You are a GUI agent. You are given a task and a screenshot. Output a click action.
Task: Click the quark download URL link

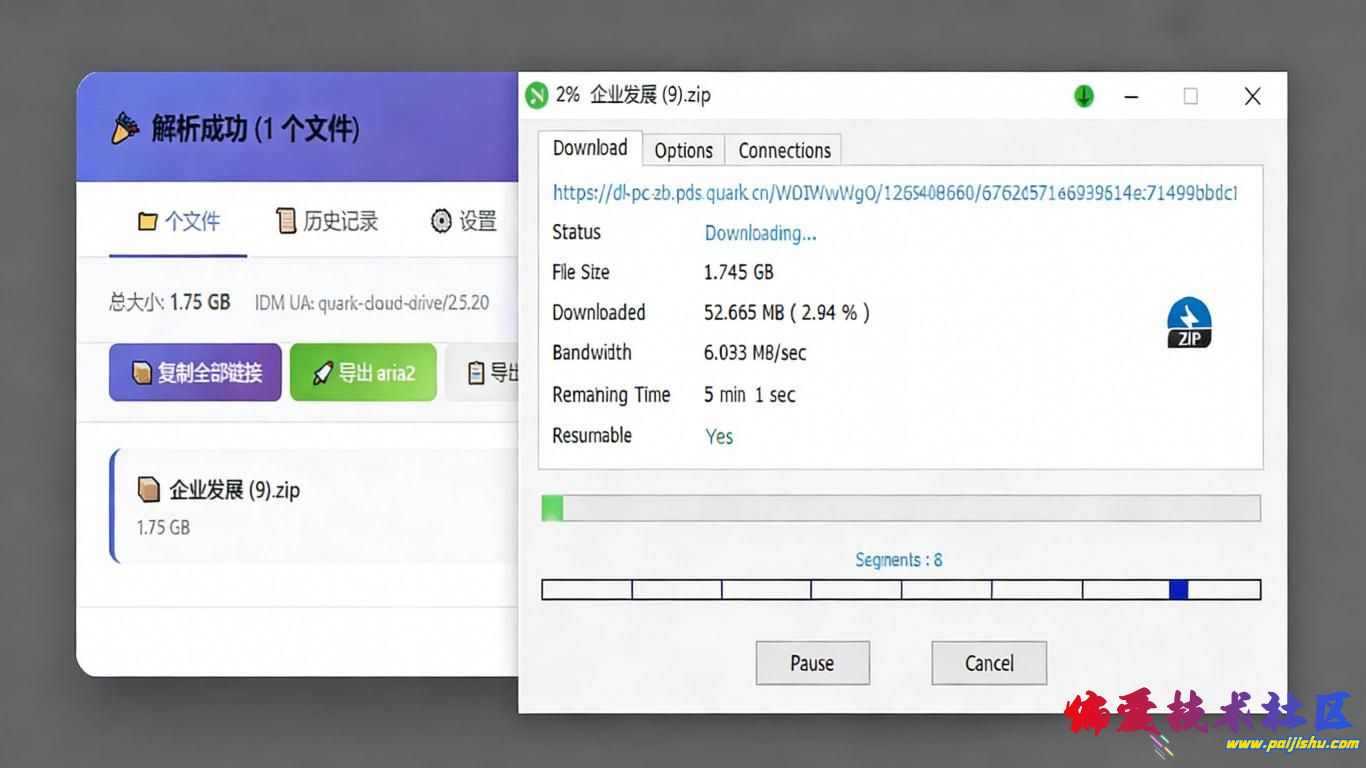[x=895, y=192]
